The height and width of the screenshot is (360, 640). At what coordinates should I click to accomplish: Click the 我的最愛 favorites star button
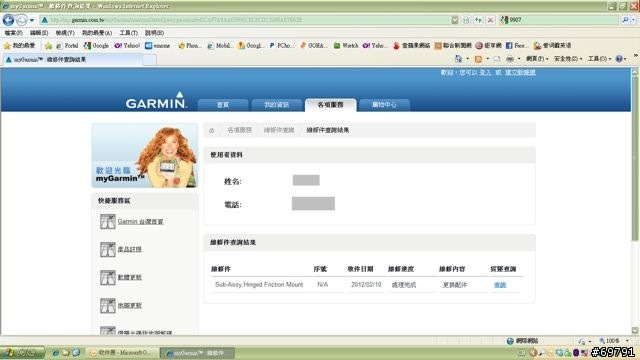point(19,46)
